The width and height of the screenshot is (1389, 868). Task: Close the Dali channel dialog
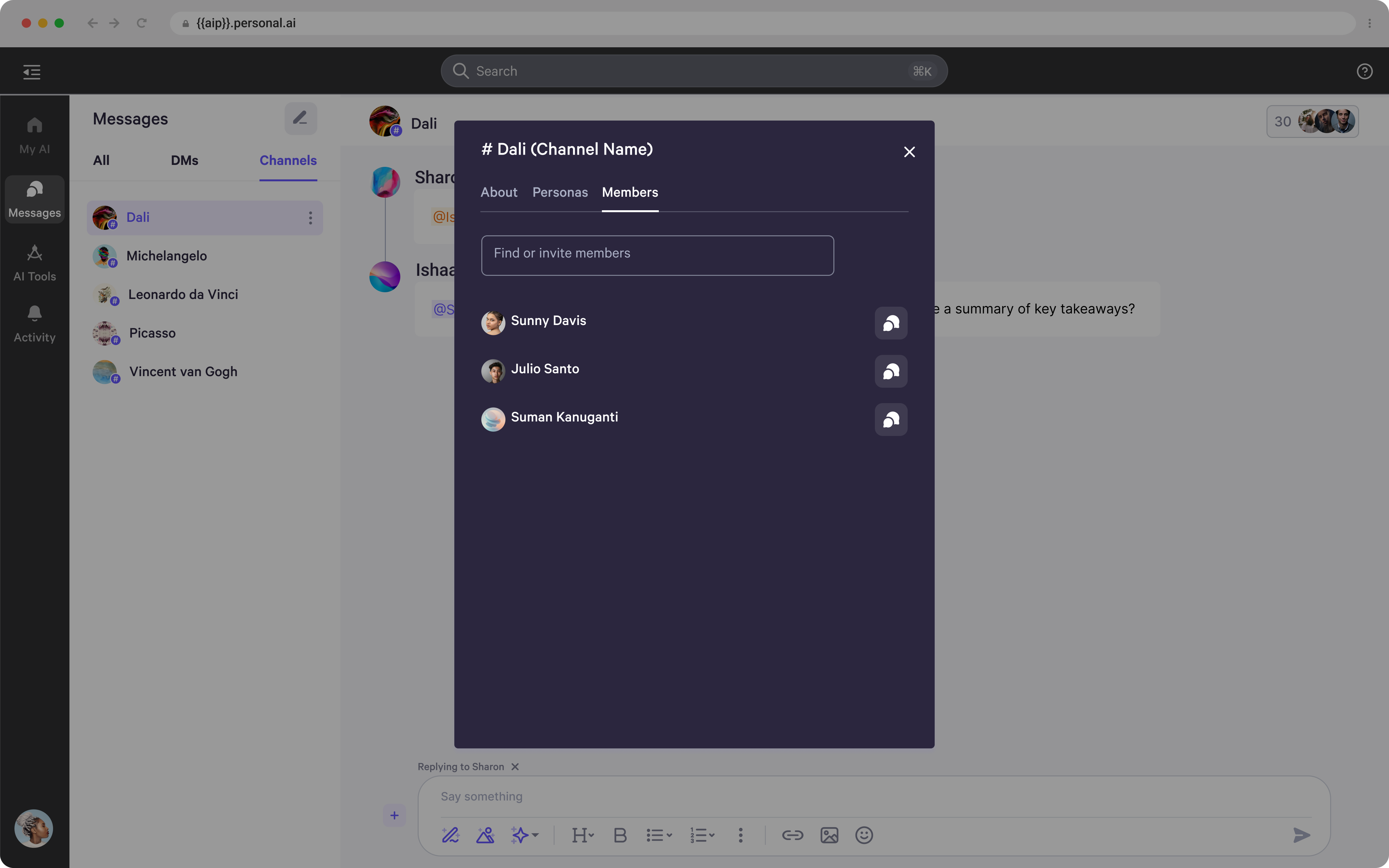909,152
